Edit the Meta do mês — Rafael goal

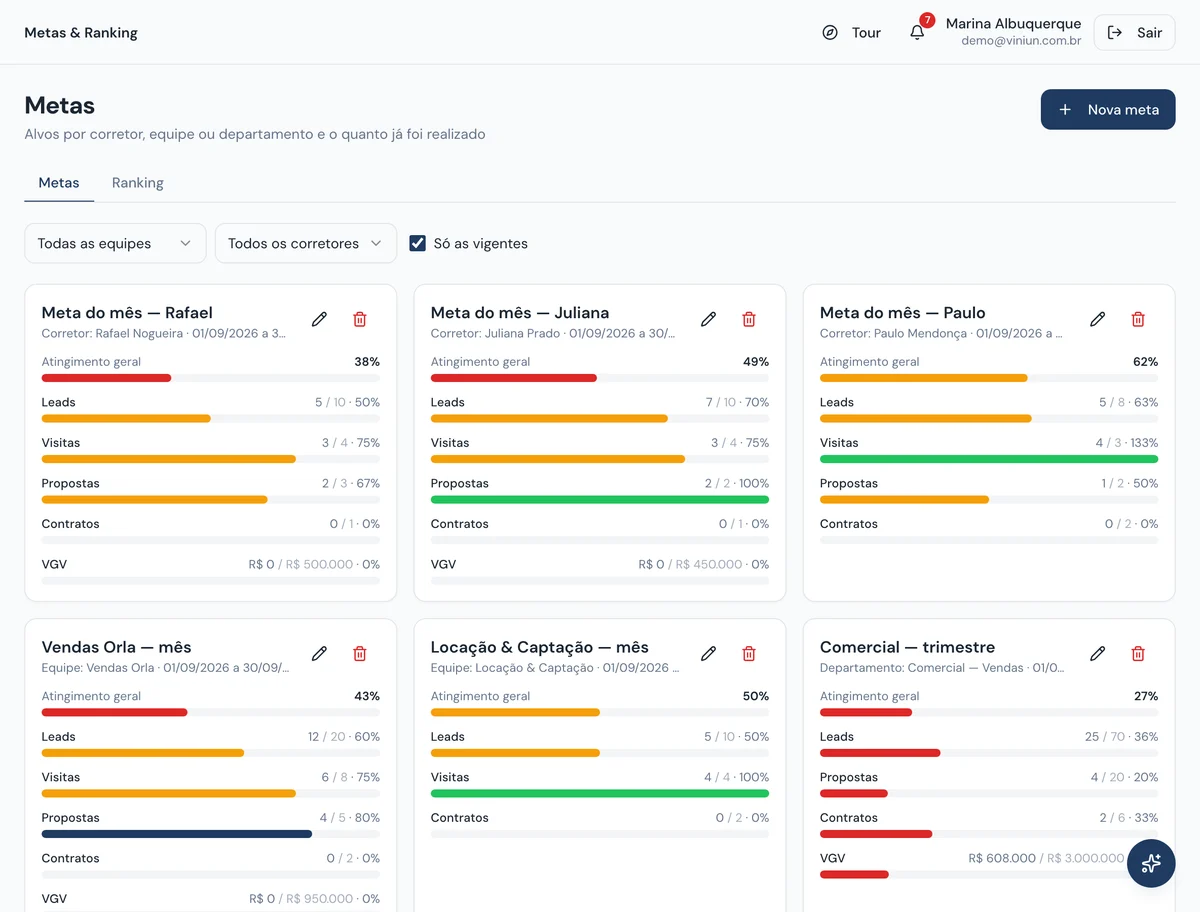[319, 319]
